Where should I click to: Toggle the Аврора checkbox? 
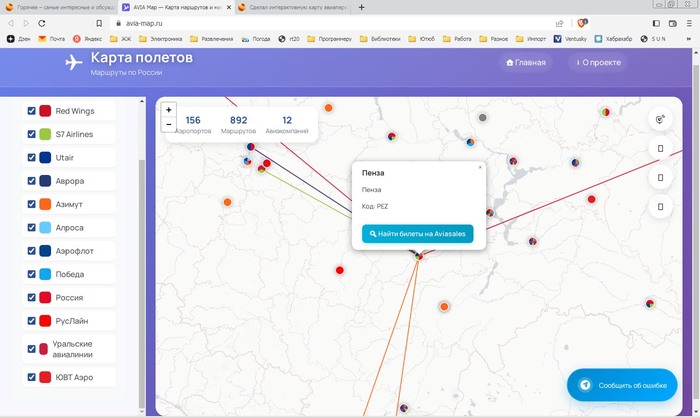(32, 181)
